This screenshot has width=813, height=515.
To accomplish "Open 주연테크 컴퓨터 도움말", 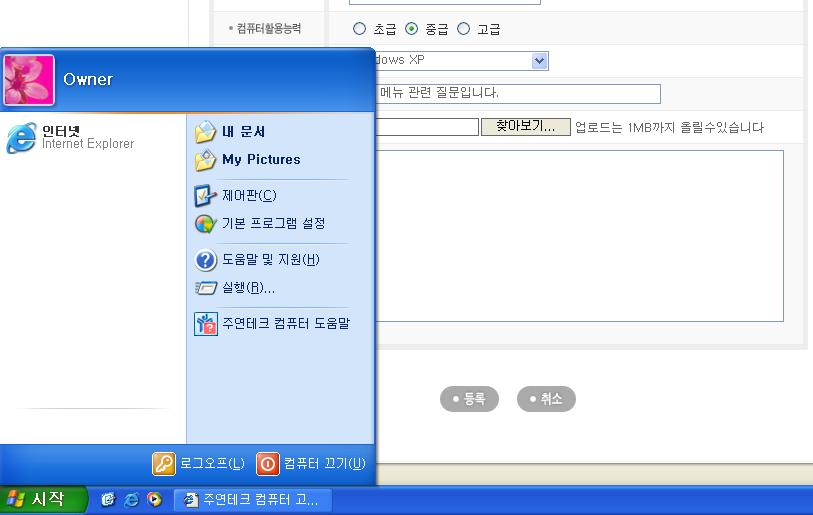I will click(x=285, y=324).
